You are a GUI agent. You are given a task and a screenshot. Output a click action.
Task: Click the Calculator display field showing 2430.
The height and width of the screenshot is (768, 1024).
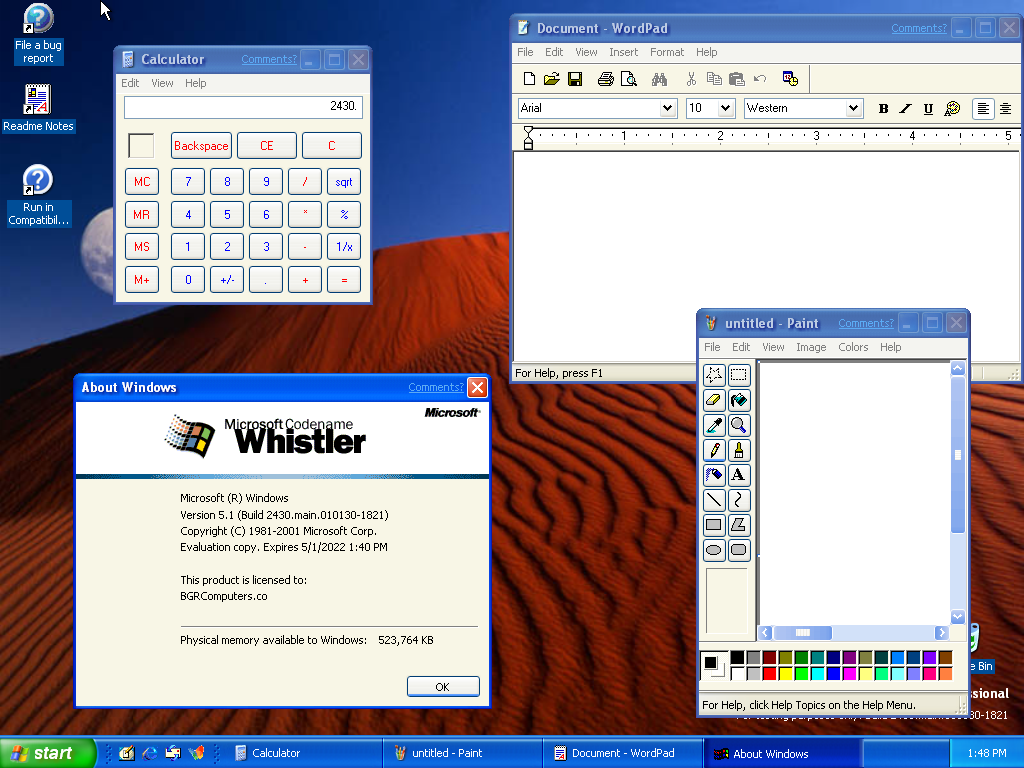click(244, 106)
